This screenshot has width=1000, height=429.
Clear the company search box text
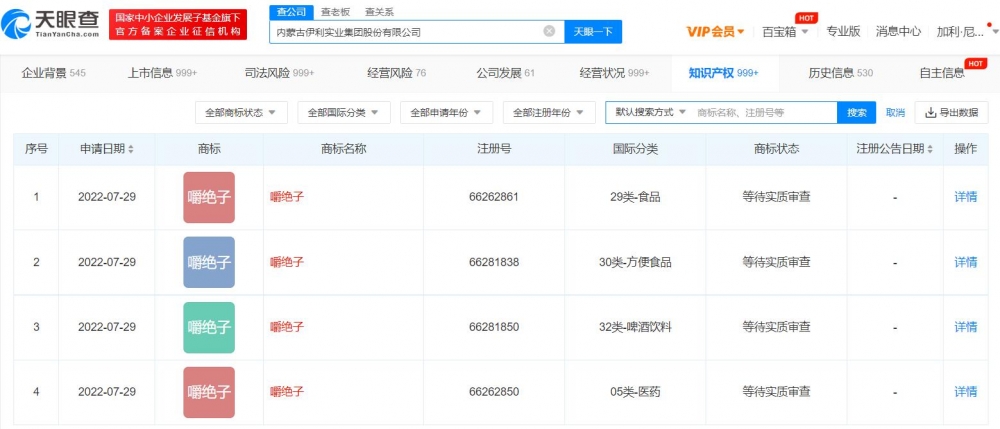tap(549, 32)
